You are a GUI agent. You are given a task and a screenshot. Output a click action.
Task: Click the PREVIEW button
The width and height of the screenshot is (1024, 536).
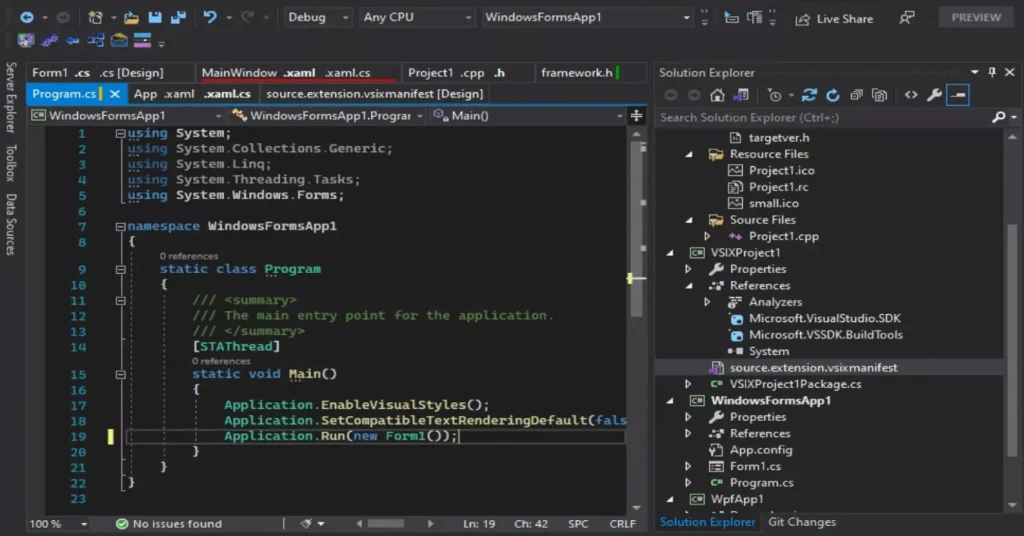[x=976, y=18]
